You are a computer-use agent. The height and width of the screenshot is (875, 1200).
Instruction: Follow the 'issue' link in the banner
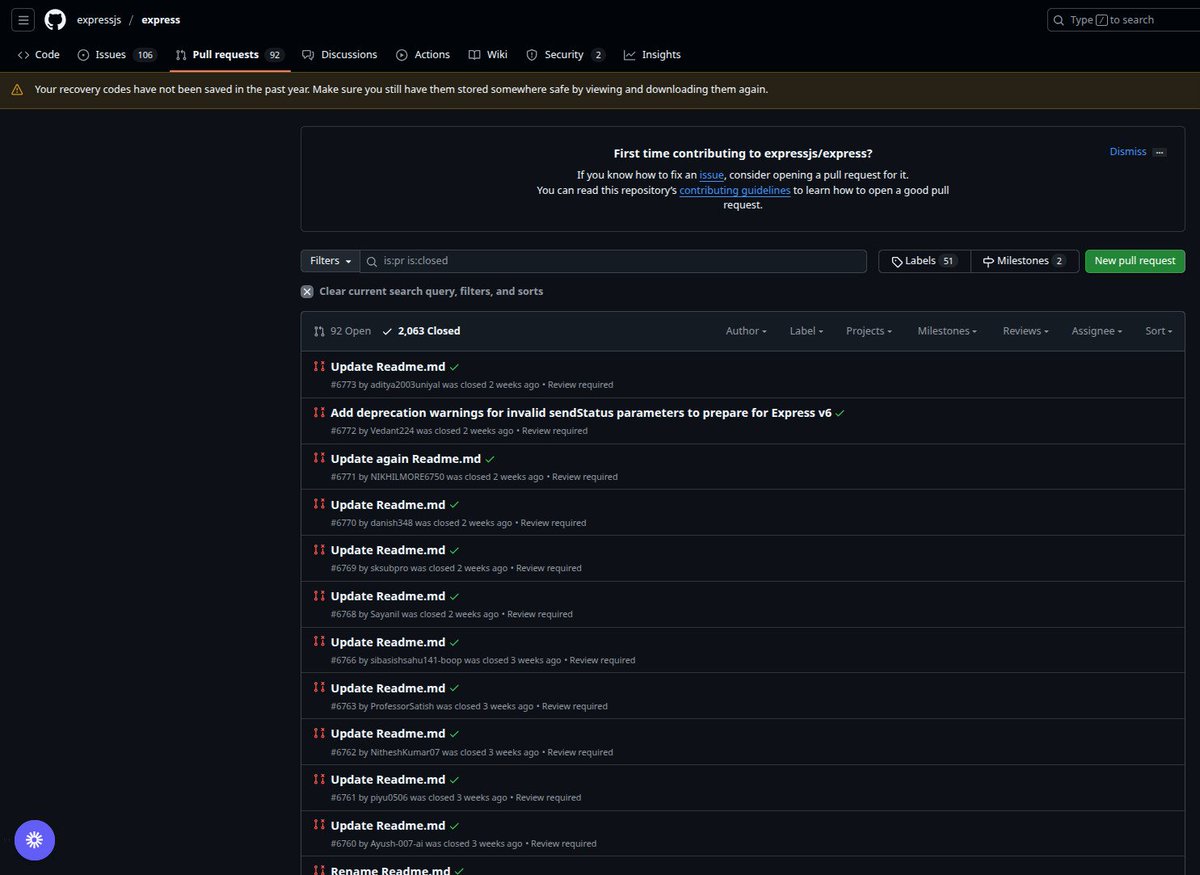point(711,175)
